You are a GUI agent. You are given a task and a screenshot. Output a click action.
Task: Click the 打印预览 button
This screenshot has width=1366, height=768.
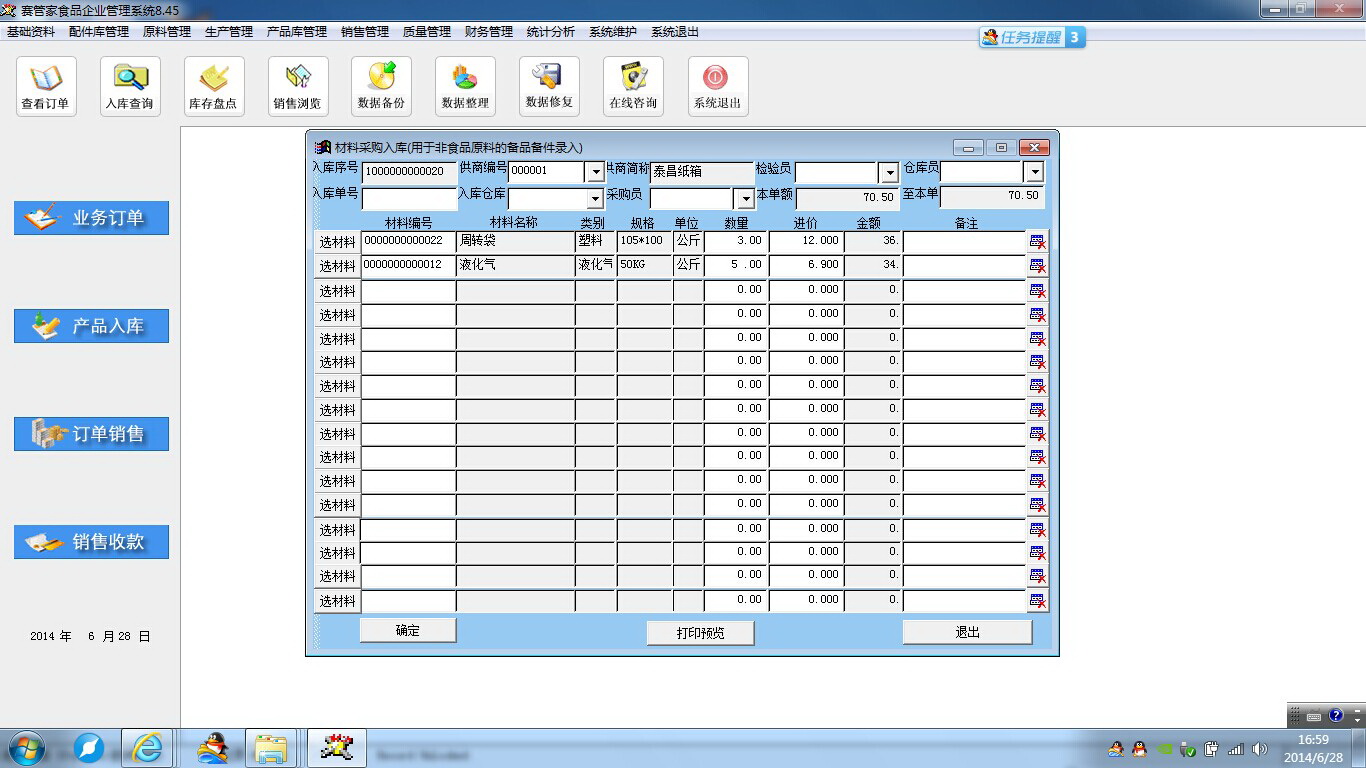pos(700,633)
